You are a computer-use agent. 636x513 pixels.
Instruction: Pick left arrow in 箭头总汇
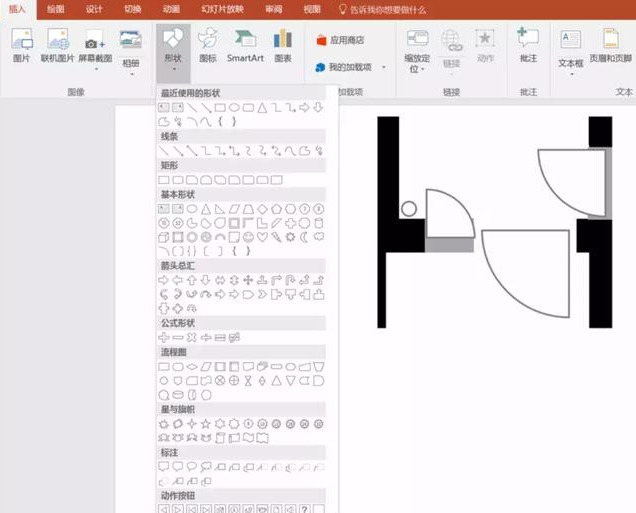(x=178, y=280)
